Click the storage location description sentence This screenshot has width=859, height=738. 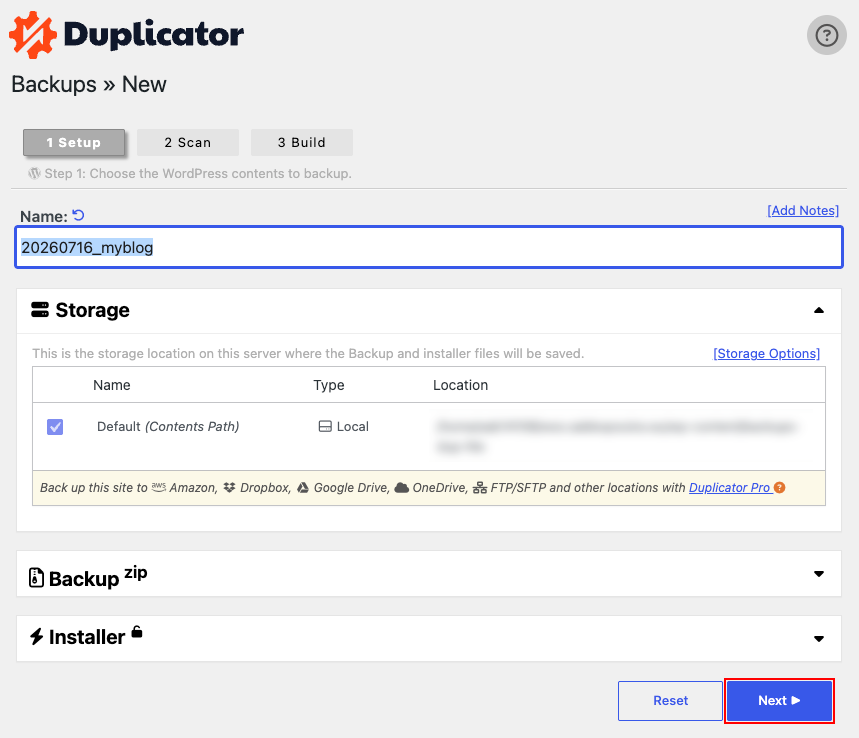pyautogui.click(x=308, y=353)
